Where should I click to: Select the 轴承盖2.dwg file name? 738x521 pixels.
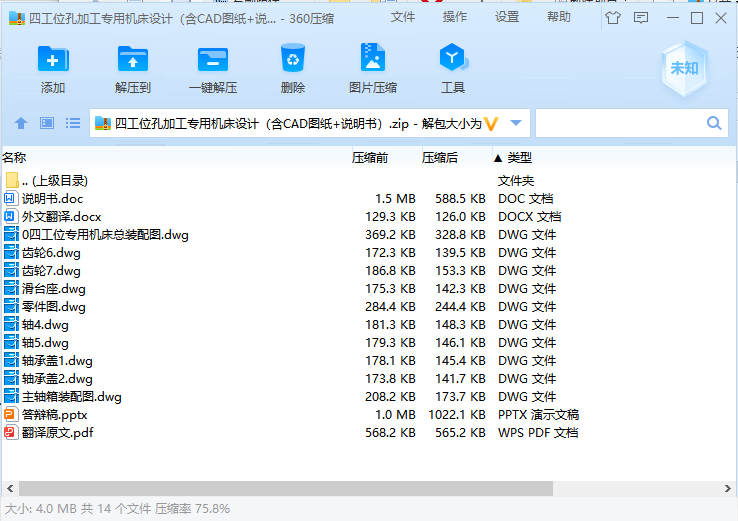coord(57,378)
